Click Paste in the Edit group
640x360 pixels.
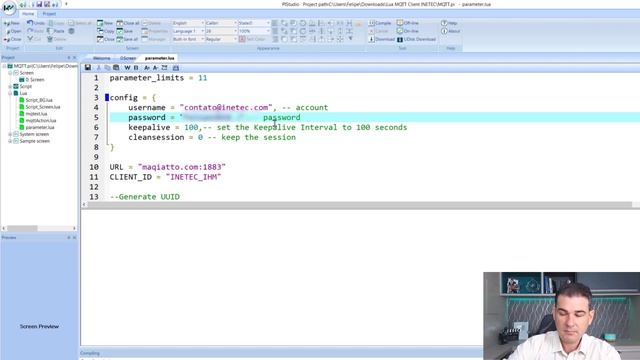pos(56,31)
